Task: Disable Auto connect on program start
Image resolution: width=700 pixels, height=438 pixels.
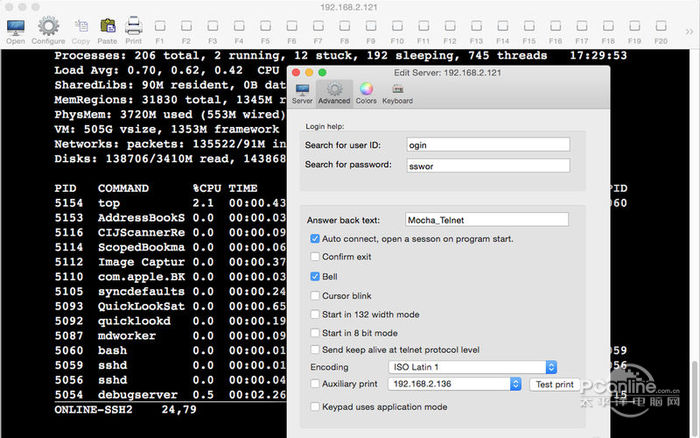Action: (316, 239)
